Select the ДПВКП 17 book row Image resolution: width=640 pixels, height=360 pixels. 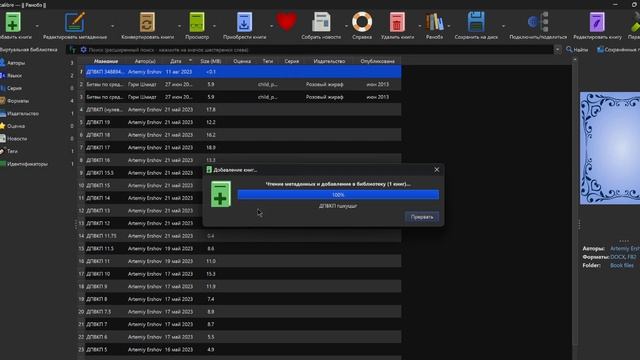[243, 147]
